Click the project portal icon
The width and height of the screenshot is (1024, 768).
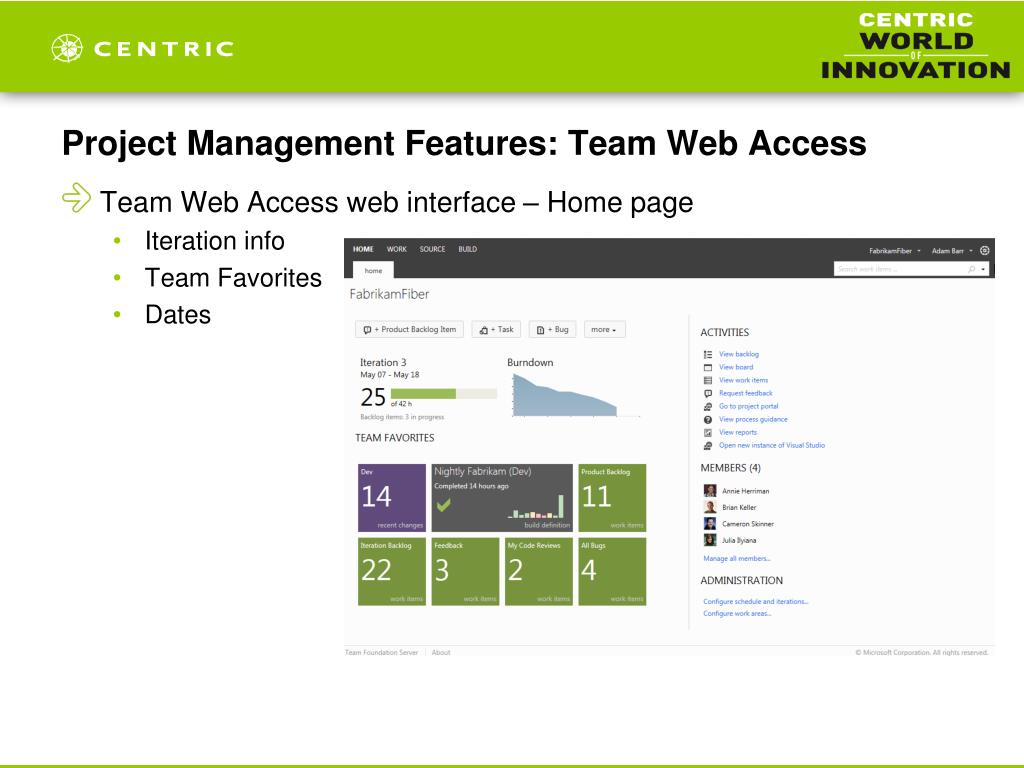point(708,407)
